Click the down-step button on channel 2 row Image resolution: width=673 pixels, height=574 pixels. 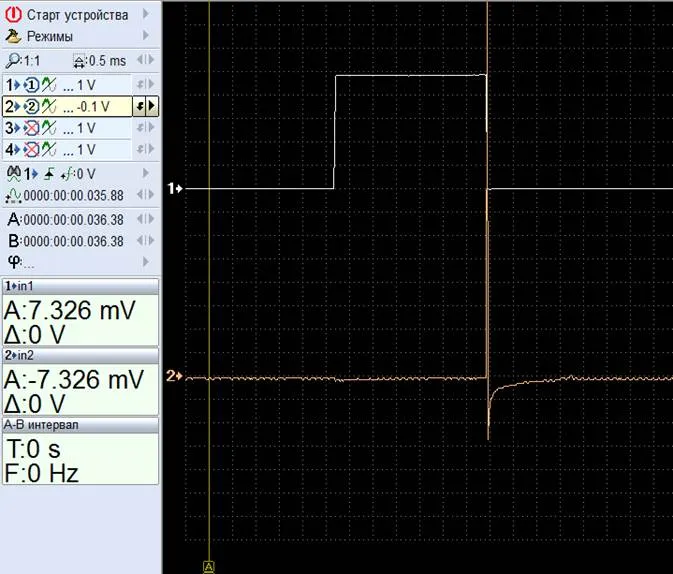[x=139, y=106]
